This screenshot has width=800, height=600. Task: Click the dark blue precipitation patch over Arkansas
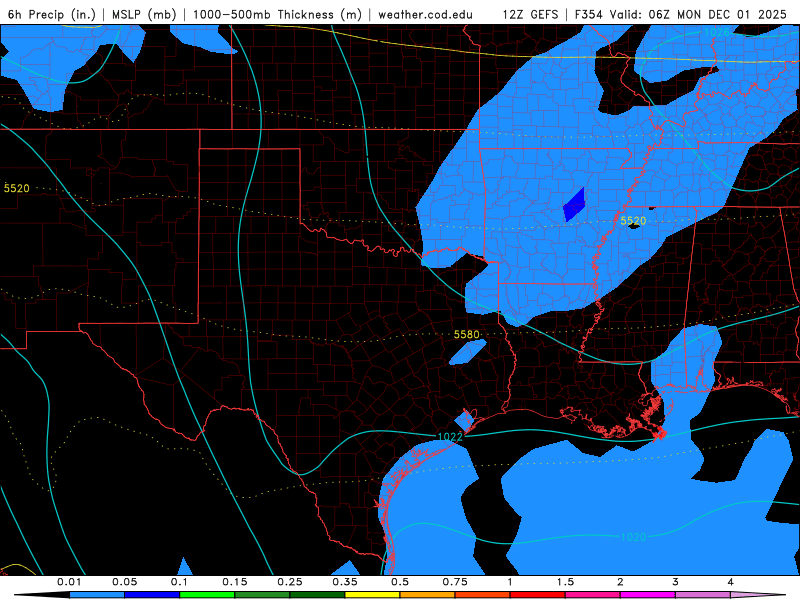[574, 205]
